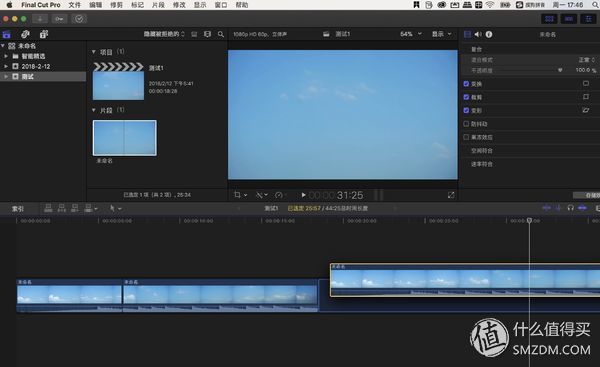The width and height of the screenshot is (600, 367).
Task: Open the retime speed dropdown
Action: click(x=281, y=195)
